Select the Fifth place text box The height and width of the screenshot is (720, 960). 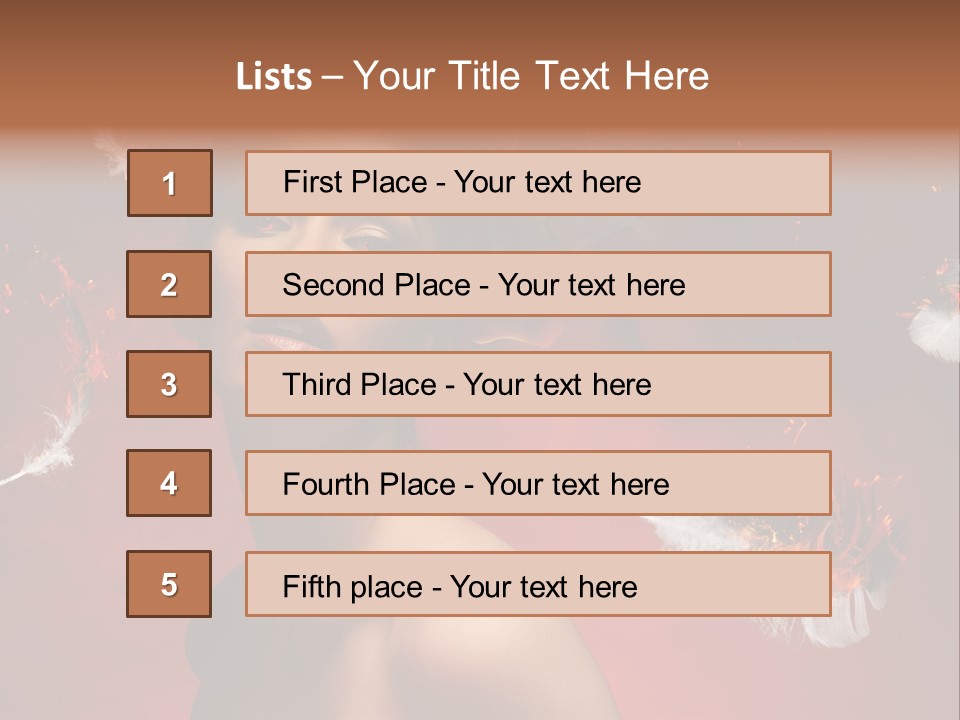(x=538, y=585)
